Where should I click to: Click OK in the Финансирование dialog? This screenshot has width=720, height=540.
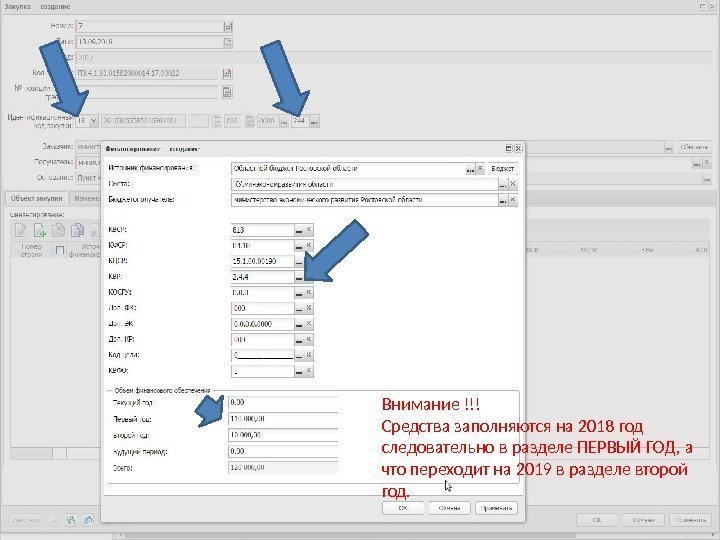(x=403, y=508)
